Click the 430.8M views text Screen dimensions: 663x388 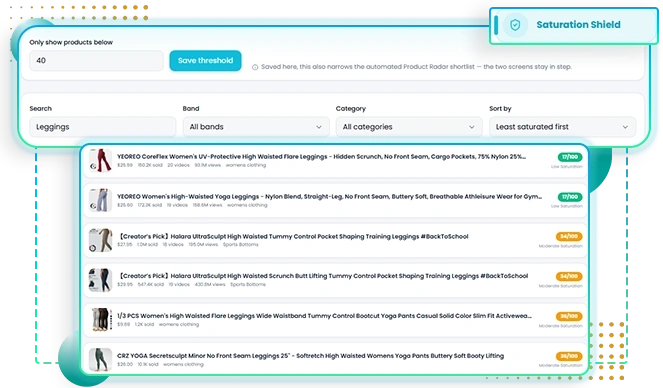[x=210, y=284]
